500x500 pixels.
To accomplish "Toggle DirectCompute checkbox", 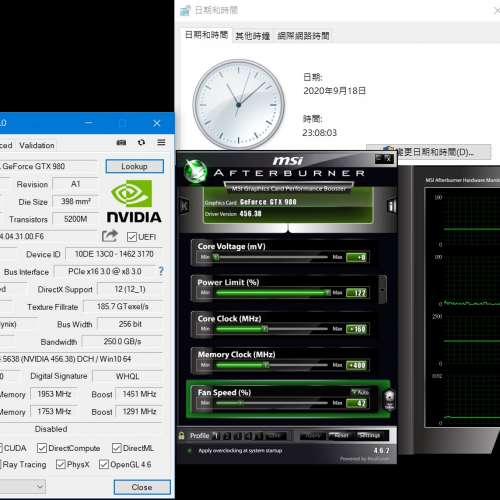I will click(x=42, y=448).
